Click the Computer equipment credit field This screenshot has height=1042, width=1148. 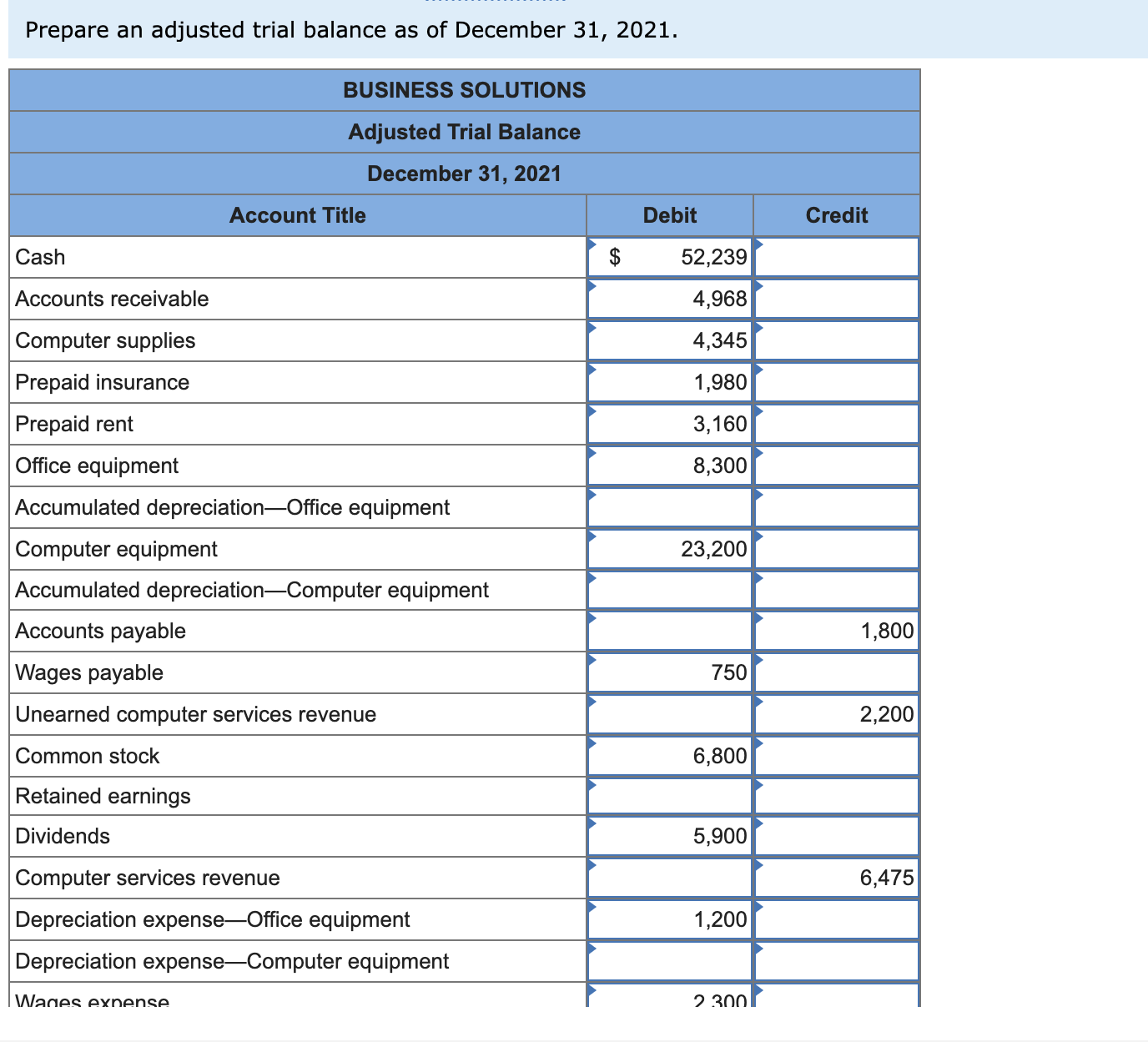[x=837, y=549]
